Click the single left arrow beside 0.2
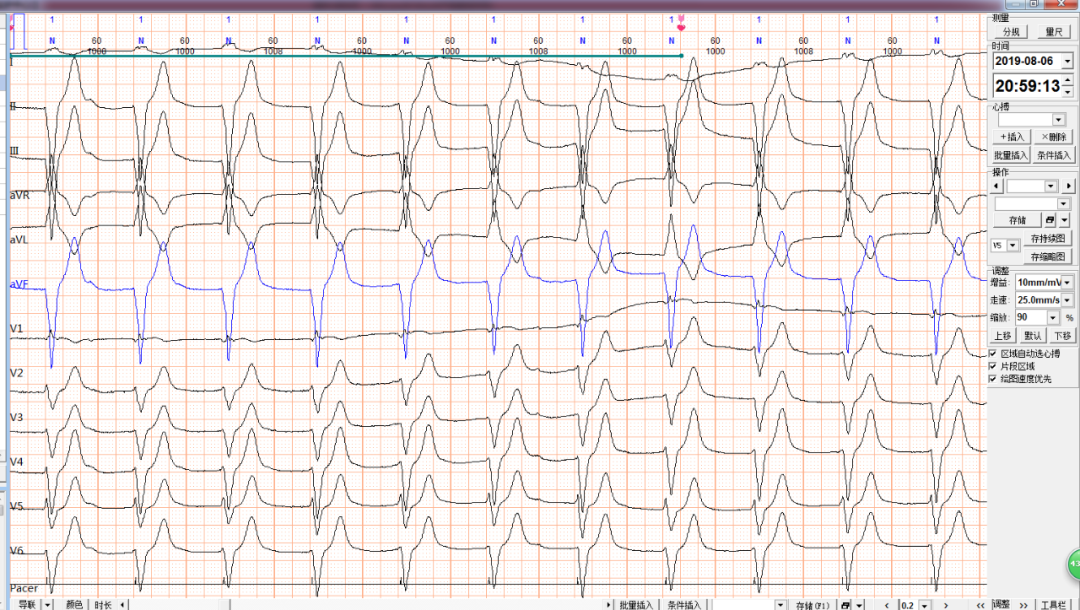 click(x=886, y=605)
